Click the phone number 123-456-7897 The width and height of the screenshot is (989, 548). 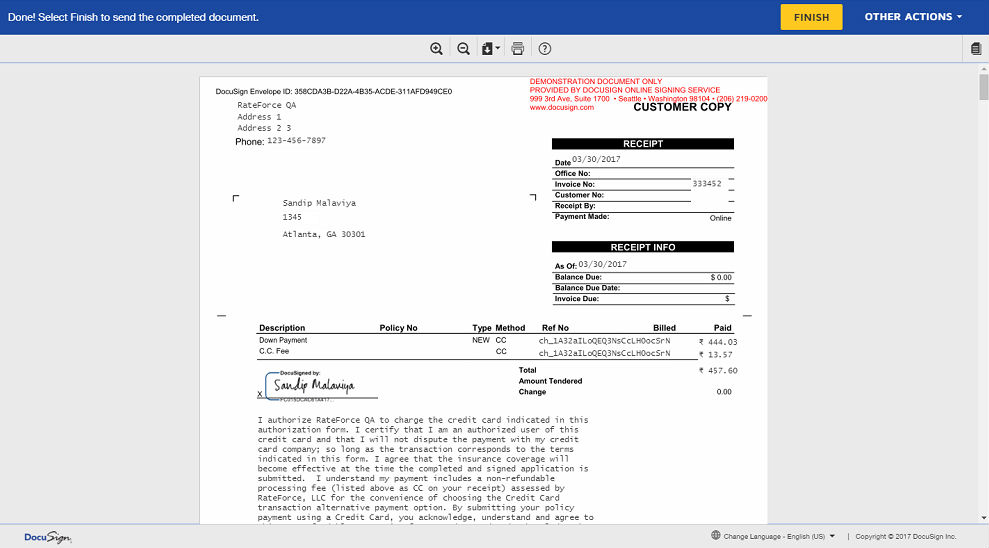coord(296,141)
